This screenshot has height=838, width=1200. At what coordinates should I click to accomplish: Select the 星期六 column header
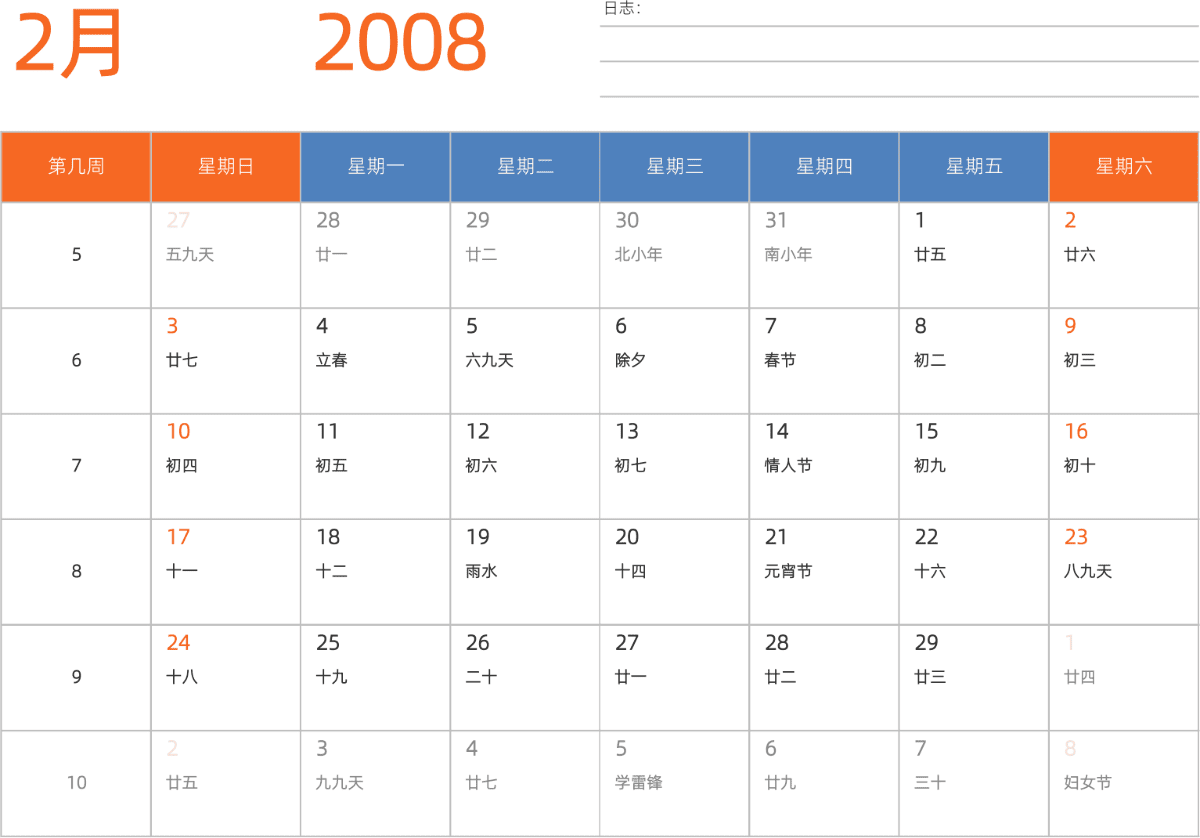coord(1124,167)
